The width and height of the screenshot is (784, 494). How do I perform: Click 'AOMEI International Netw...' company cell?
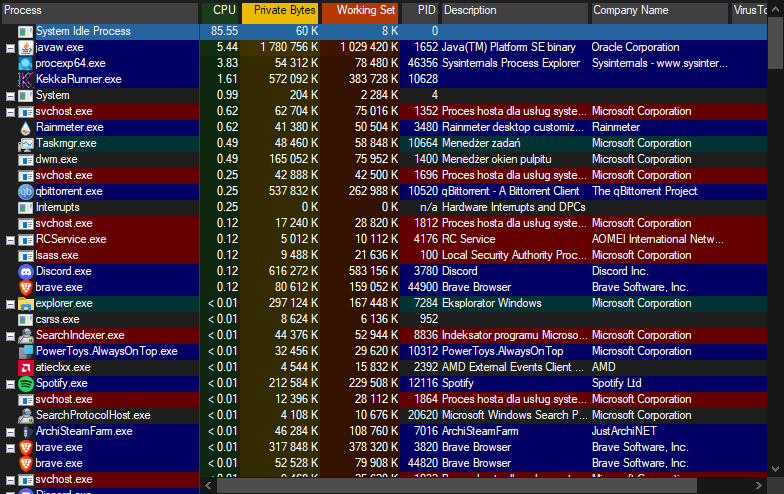[x=658, y=239]
